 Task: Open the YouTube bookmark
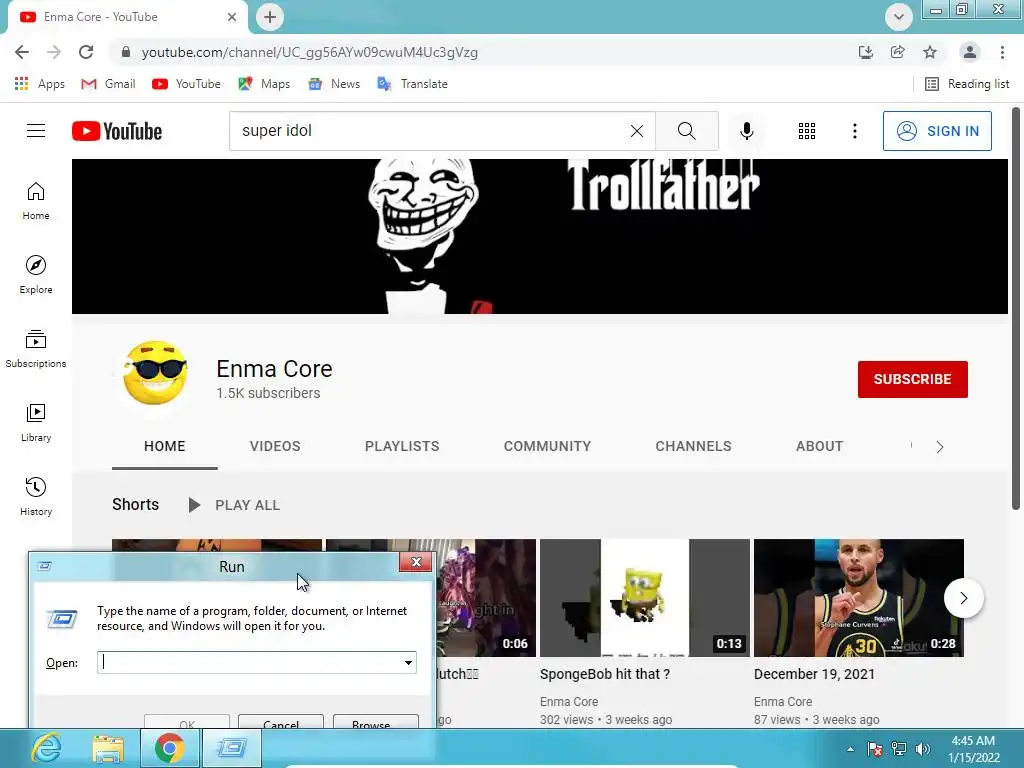click(x=186, y=84)
